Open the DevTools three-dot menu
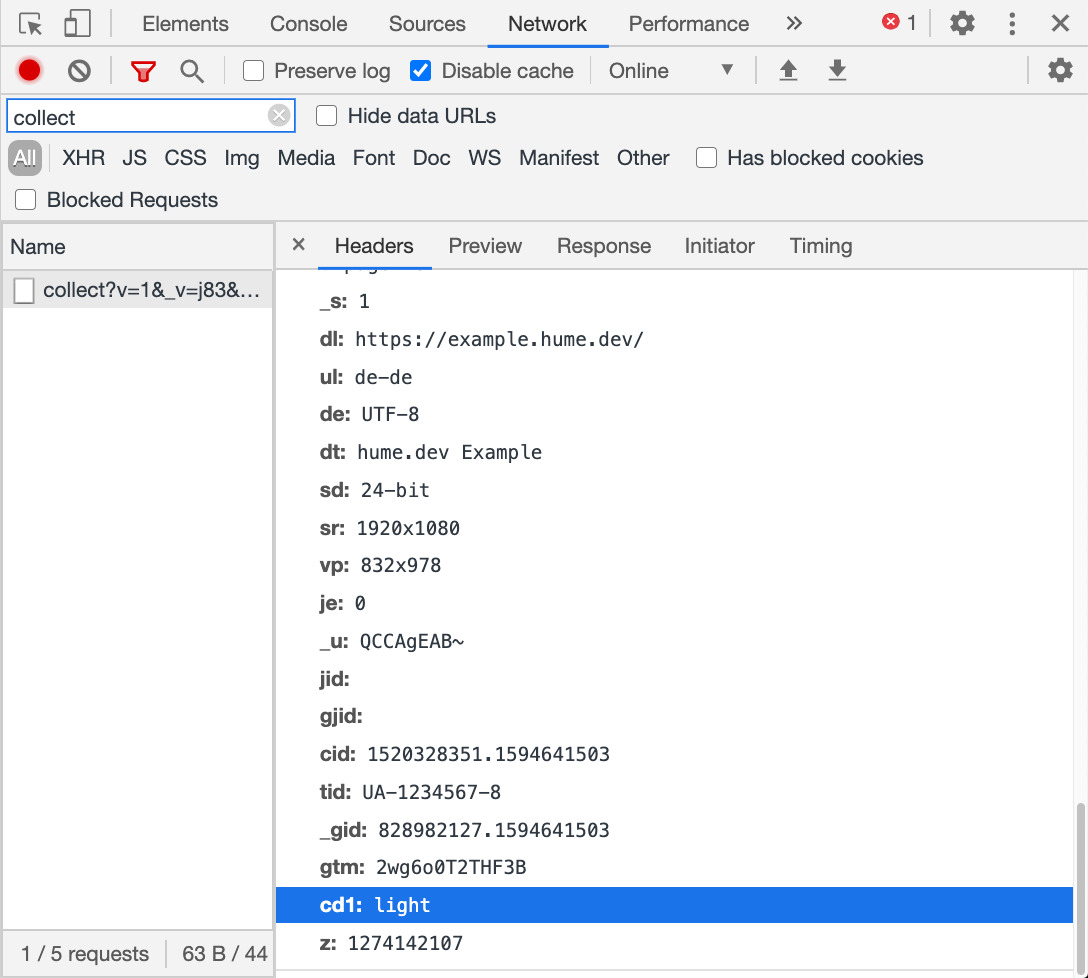 point(1012,24)
